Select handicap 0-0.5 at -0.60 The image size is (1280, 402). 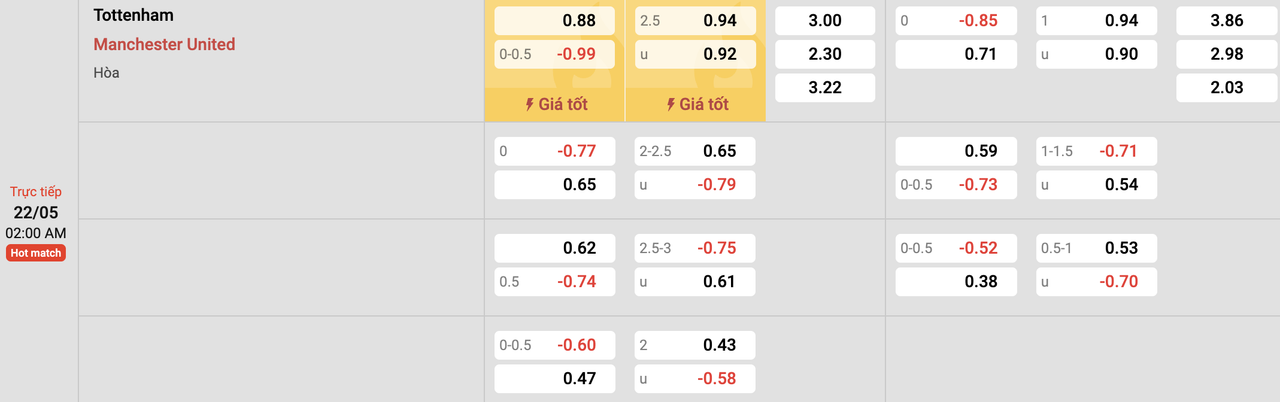pyautogui.click(x=555, y=345)
